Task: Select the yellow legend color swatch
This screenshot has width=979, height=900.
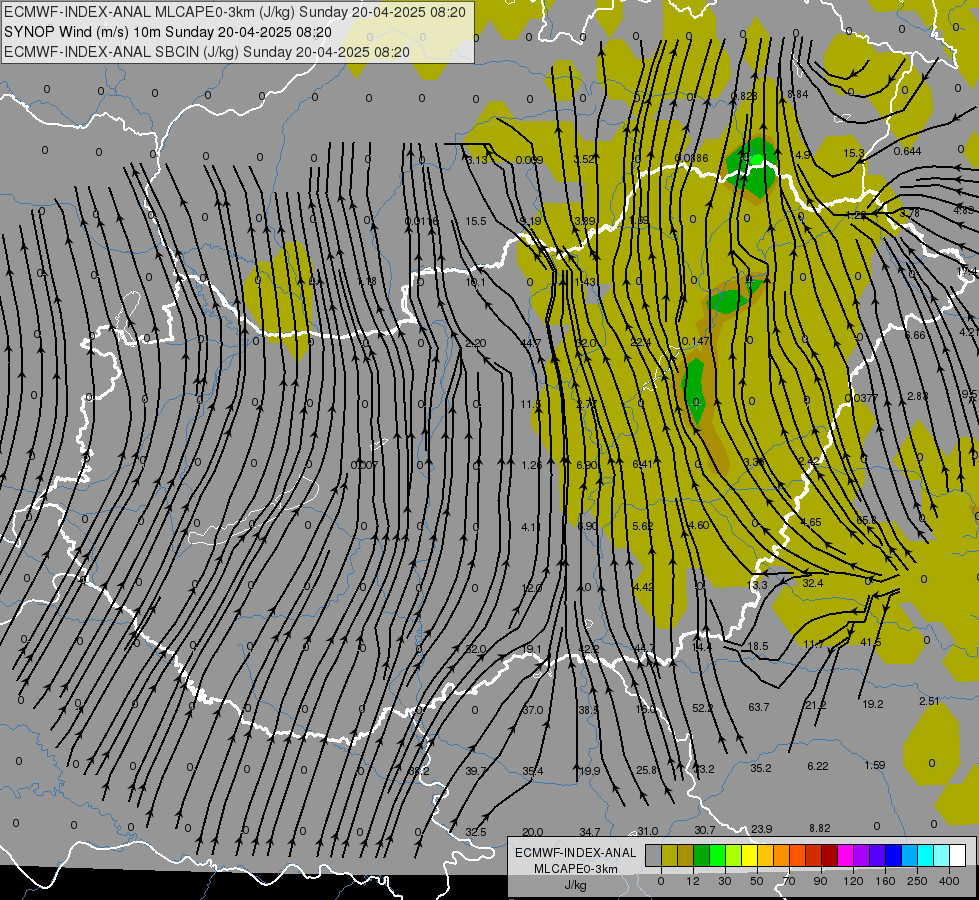Action: point(749,856)
